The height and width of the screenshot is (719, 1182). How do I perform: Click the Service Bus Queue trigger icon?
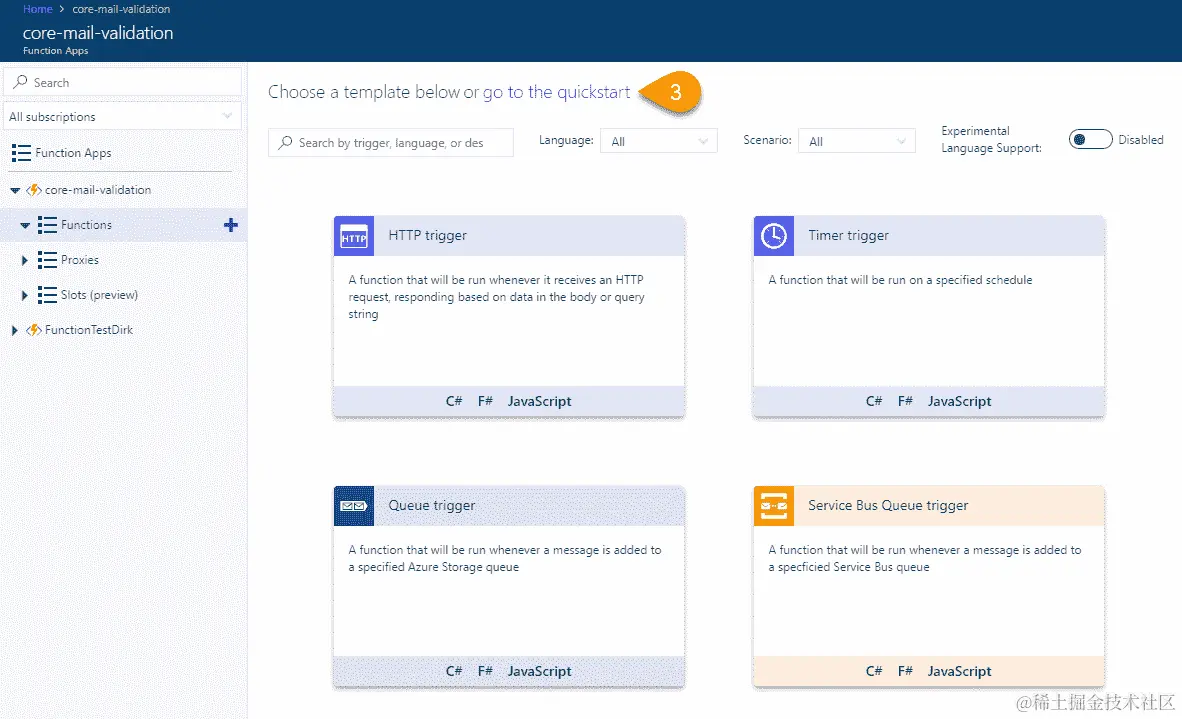click(773, 506)
